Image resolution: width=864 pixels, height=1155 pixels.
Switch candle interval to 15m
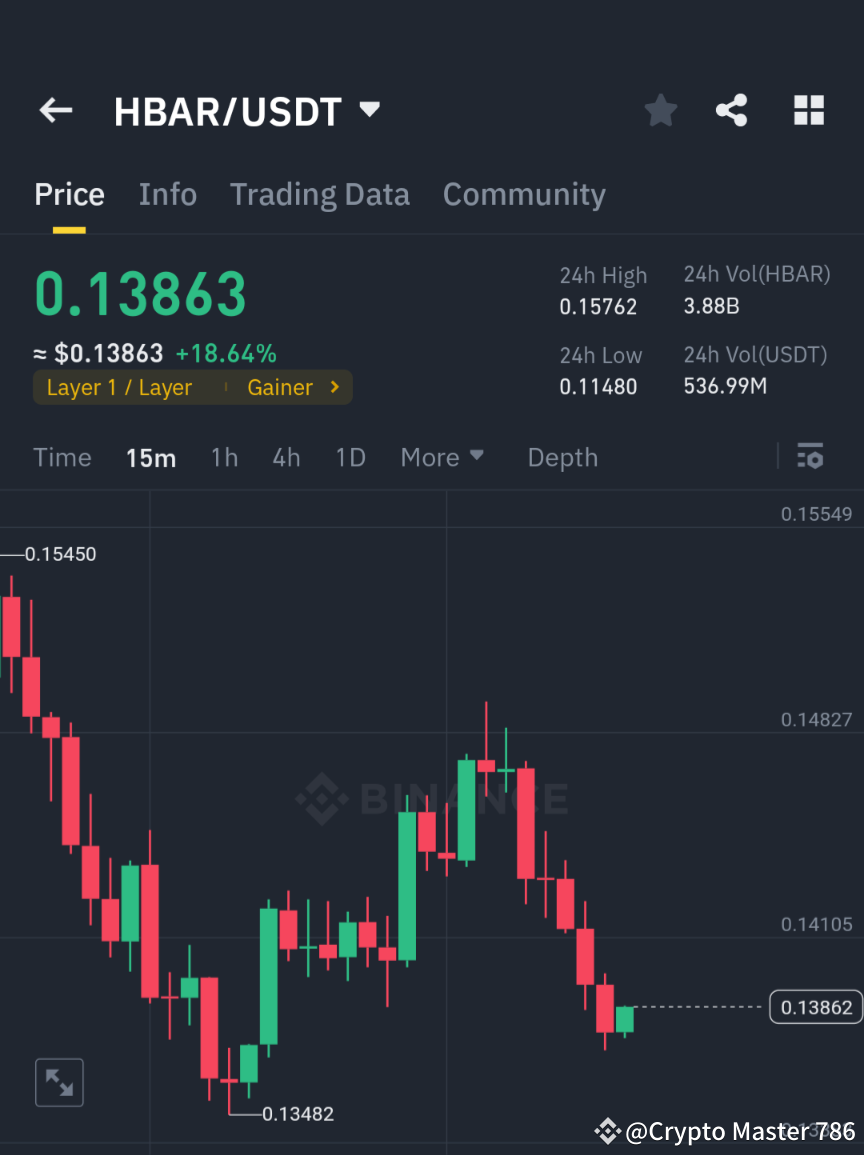[151, 457]
